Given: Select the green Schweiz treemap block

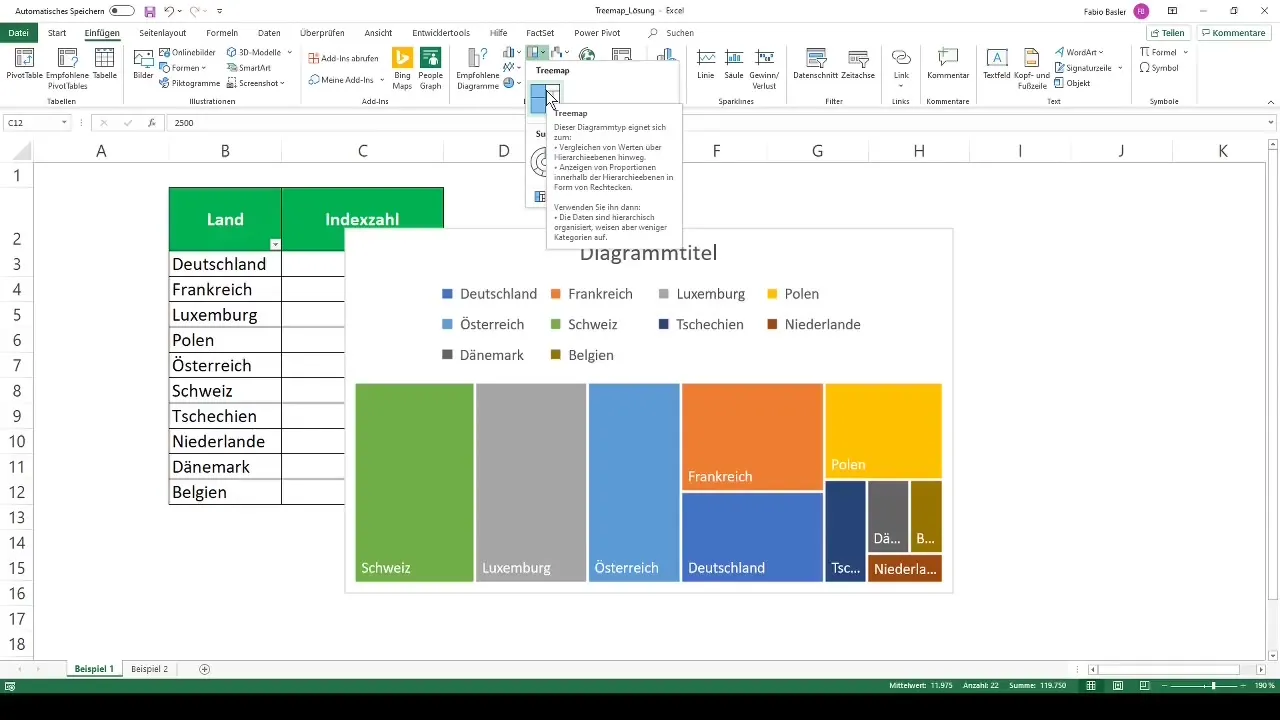Looking at the screenshot, I should (414, 482).
